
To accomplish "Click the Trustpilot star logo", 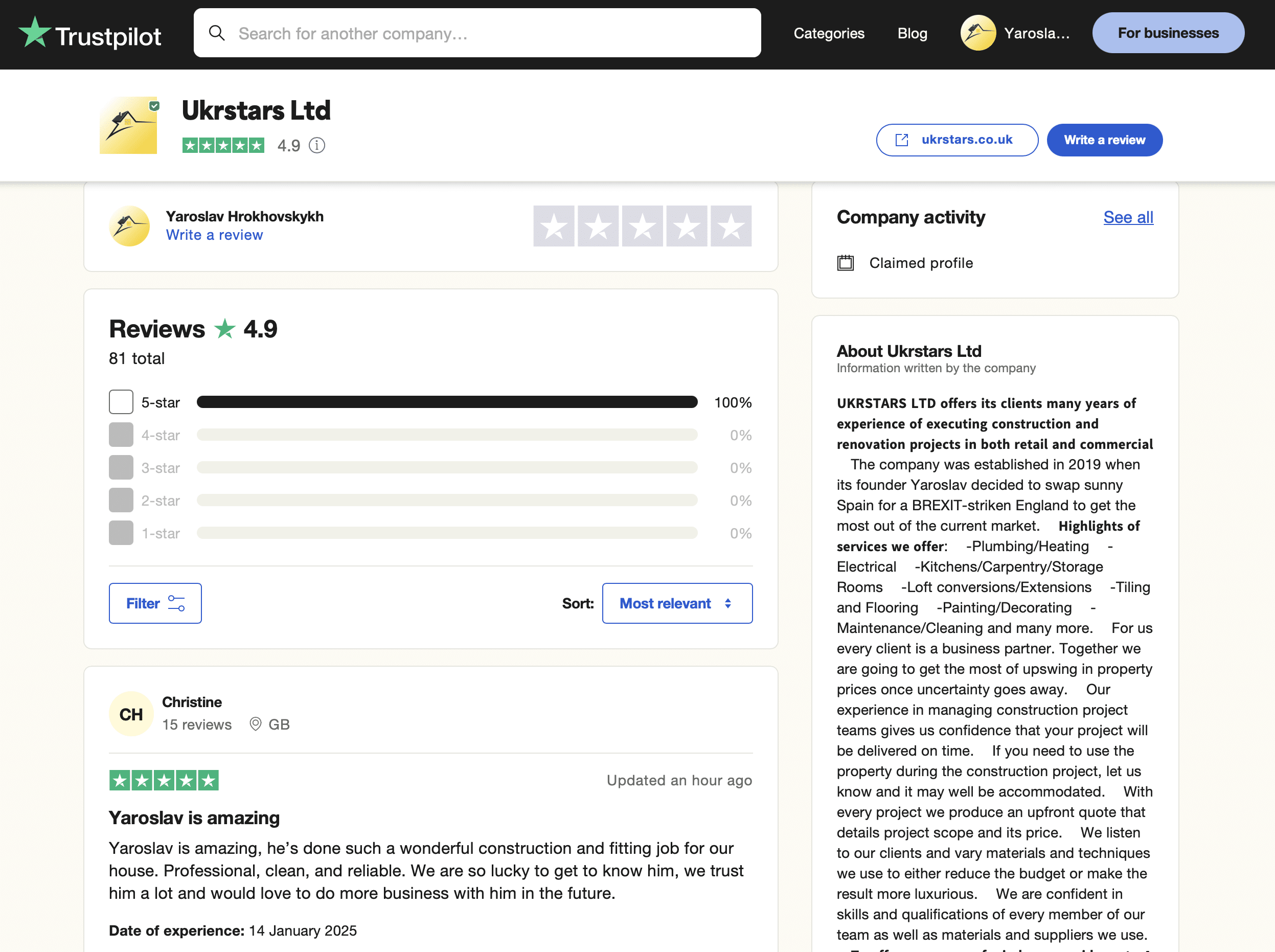I will pos(35,32).
